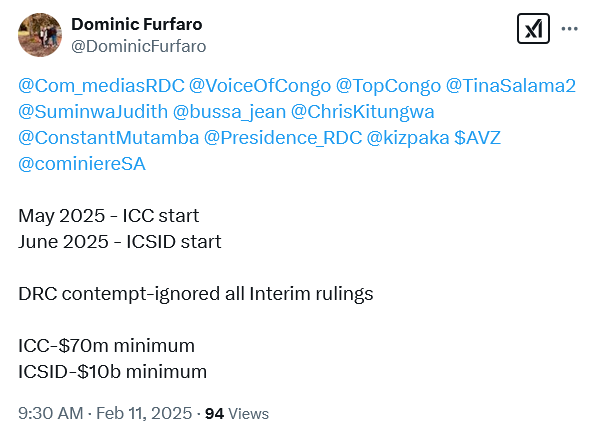Viewport: 598px width, 430px height.
Task: Click the @cominiereSA mention
Action: [x=82, y=164]
